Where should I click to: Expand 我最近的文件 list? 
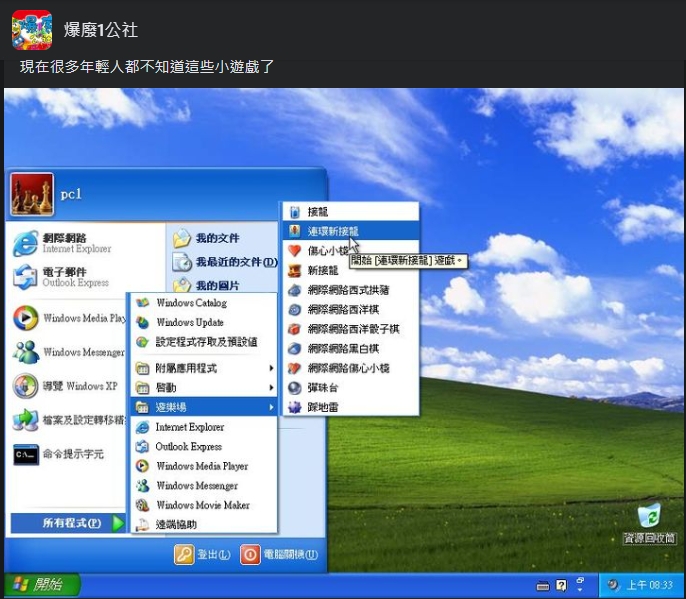tap(223, 262)
